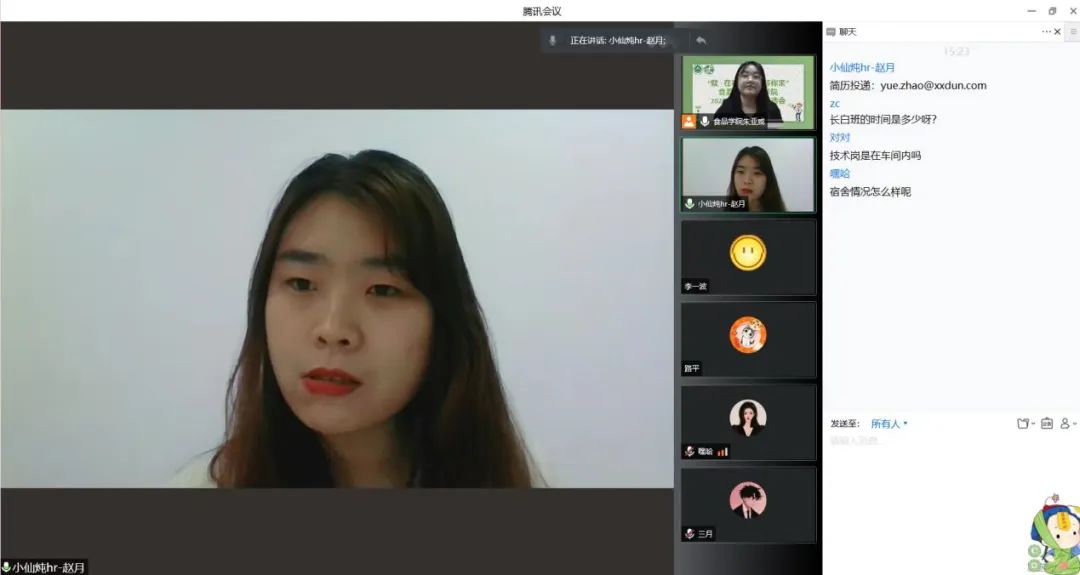
Task: Click the microphone icon in the speaking bar
Action: tap(553, 40)
